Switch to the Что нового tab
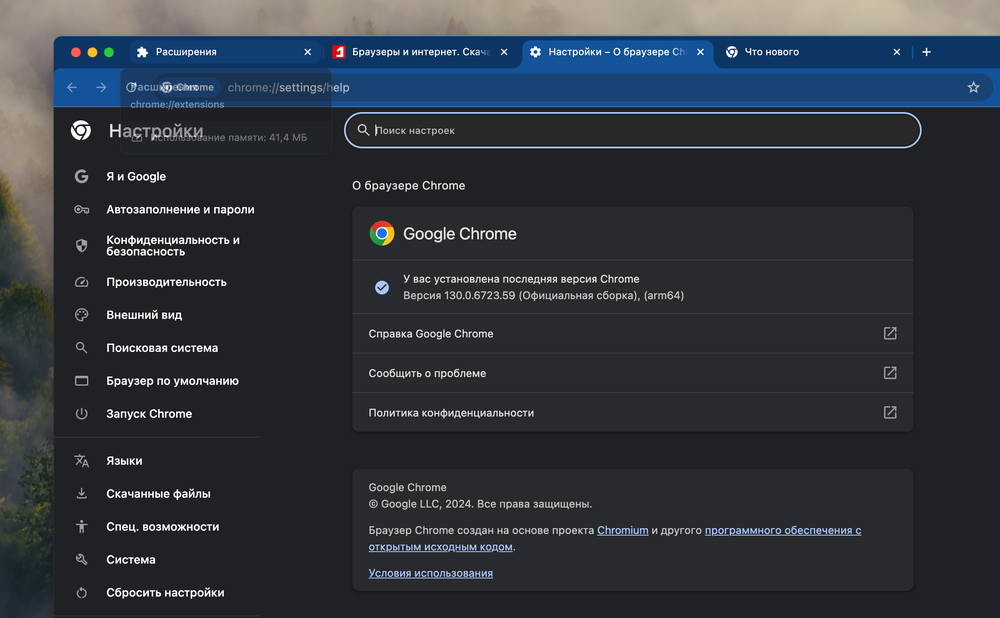Screen dimensions: 1000x618 point(813,52)
